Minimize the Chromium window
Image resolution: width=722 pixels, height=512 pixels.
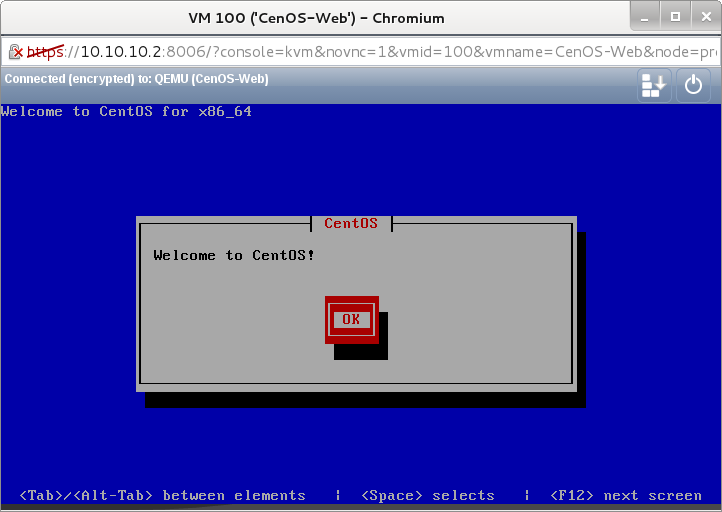(645, 17)
